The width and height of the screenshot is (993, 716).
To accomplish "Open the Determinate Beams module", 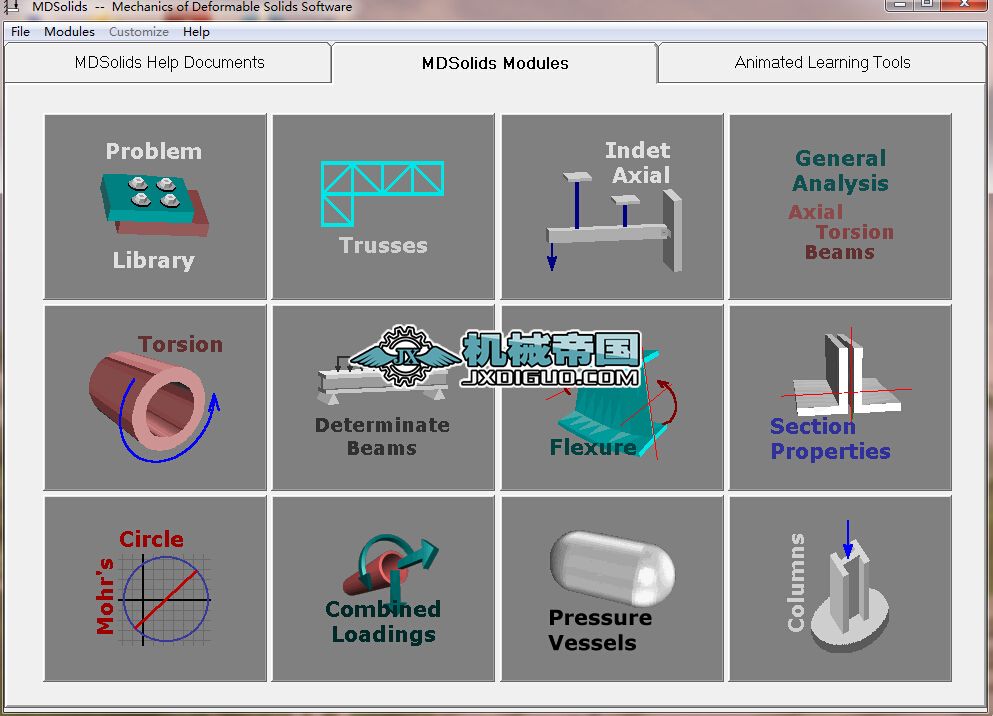I will 383,398.
